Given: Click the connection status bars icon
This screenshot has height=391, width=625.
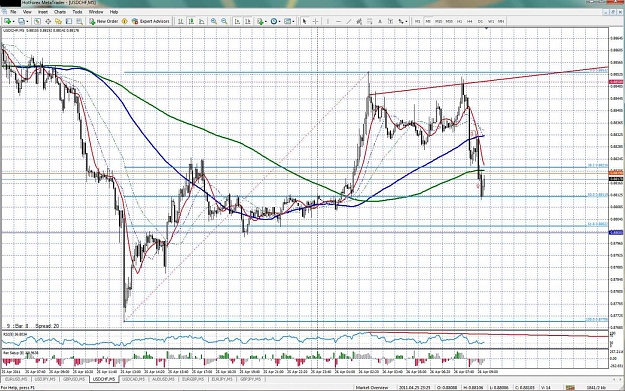Looking at the screenshot, I should tap(570, 387).
